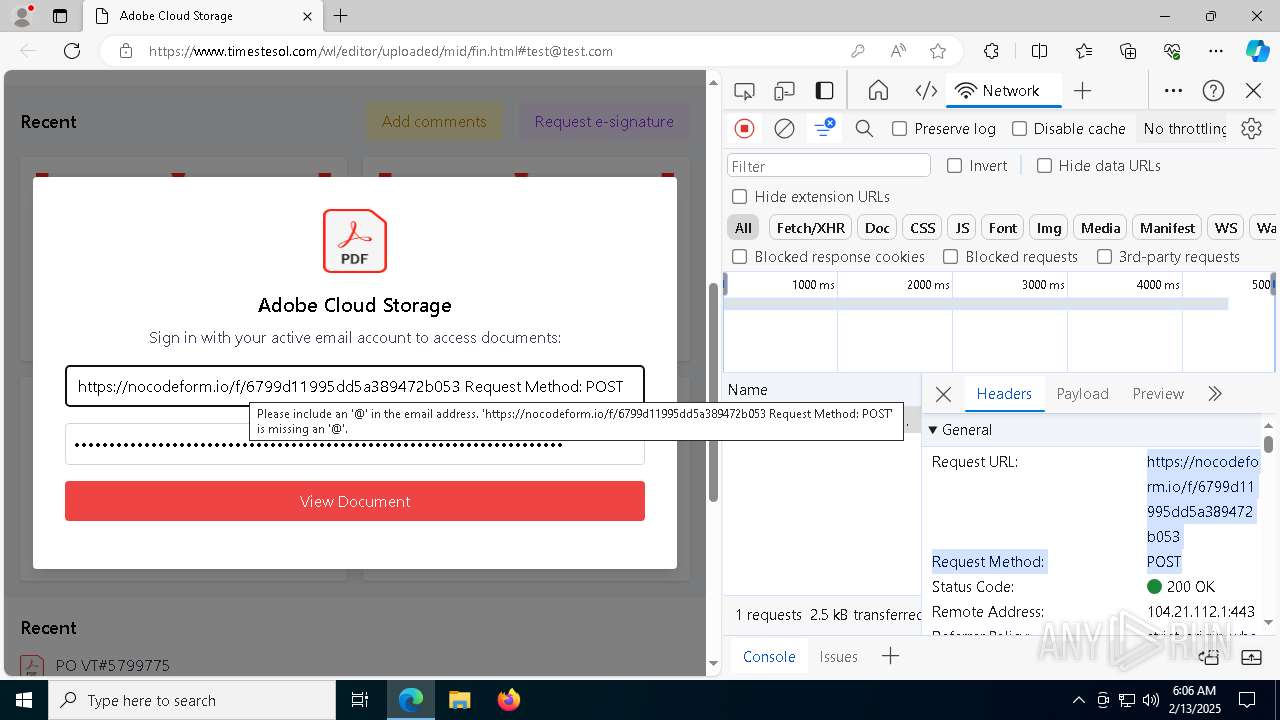Switch to the Headers tab
Viewport: 1280px width, 720px height.
point(1004,394)
